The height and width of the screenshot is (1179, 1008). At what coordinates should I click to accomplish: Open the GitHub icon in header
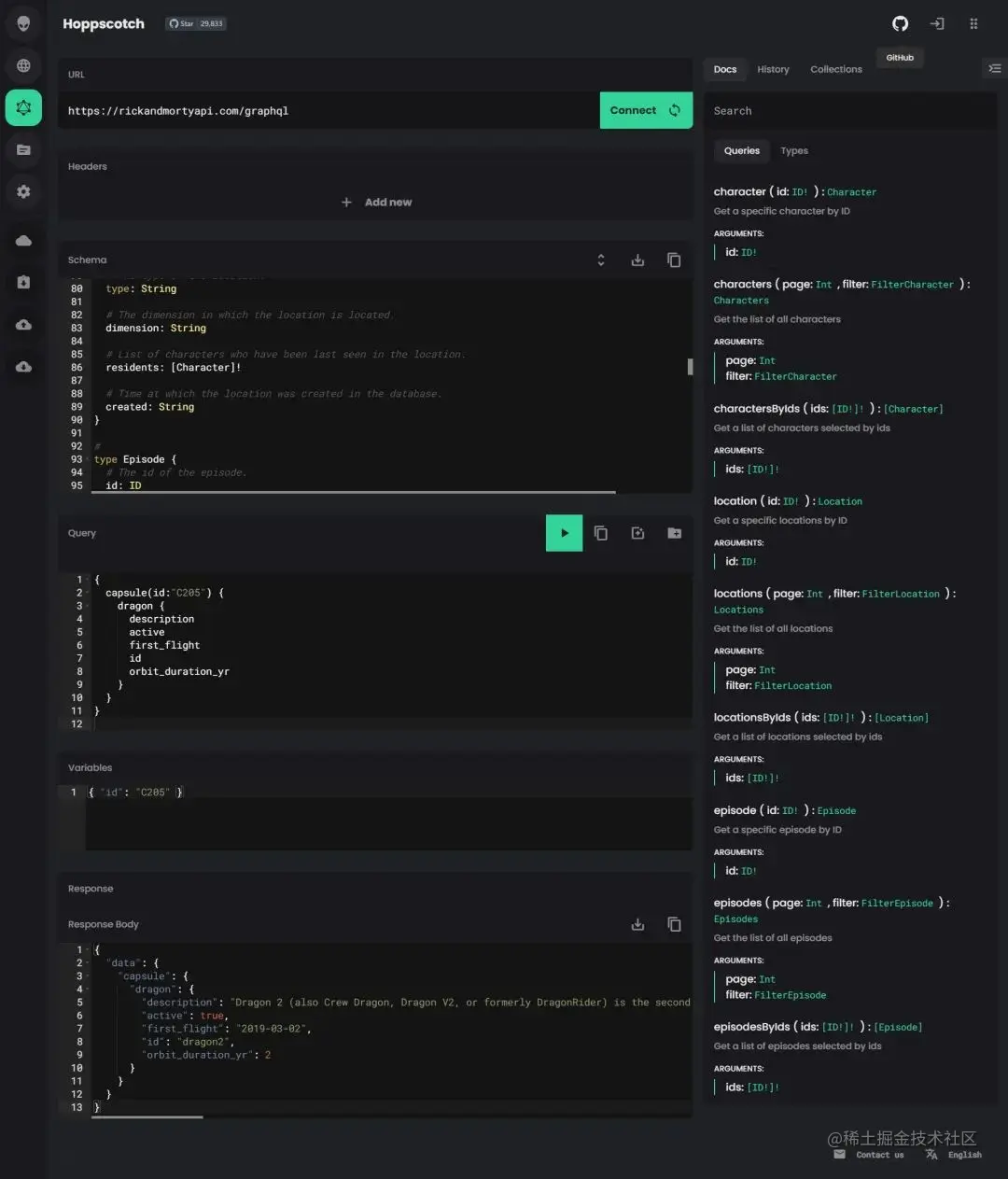pyautogui.click(x=900, y=23)
